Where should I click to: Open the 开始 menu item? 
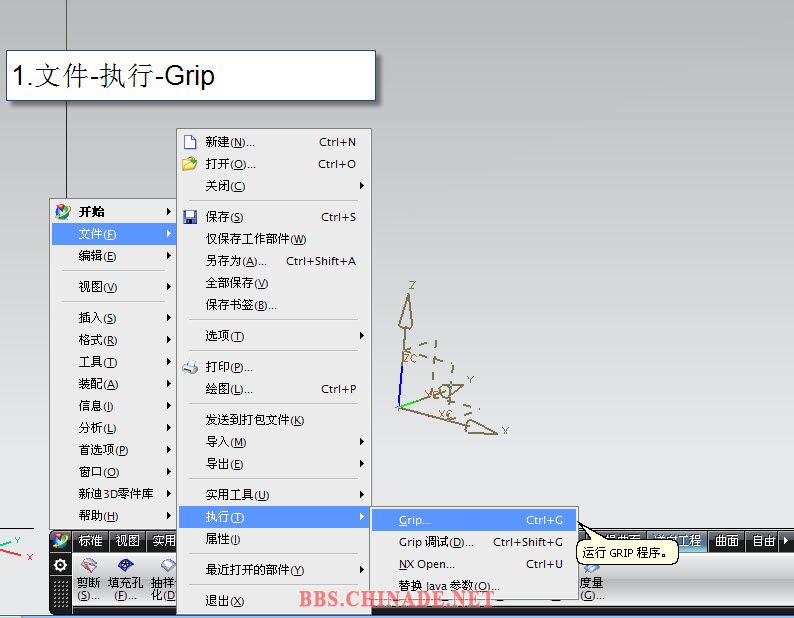[113, 212]
